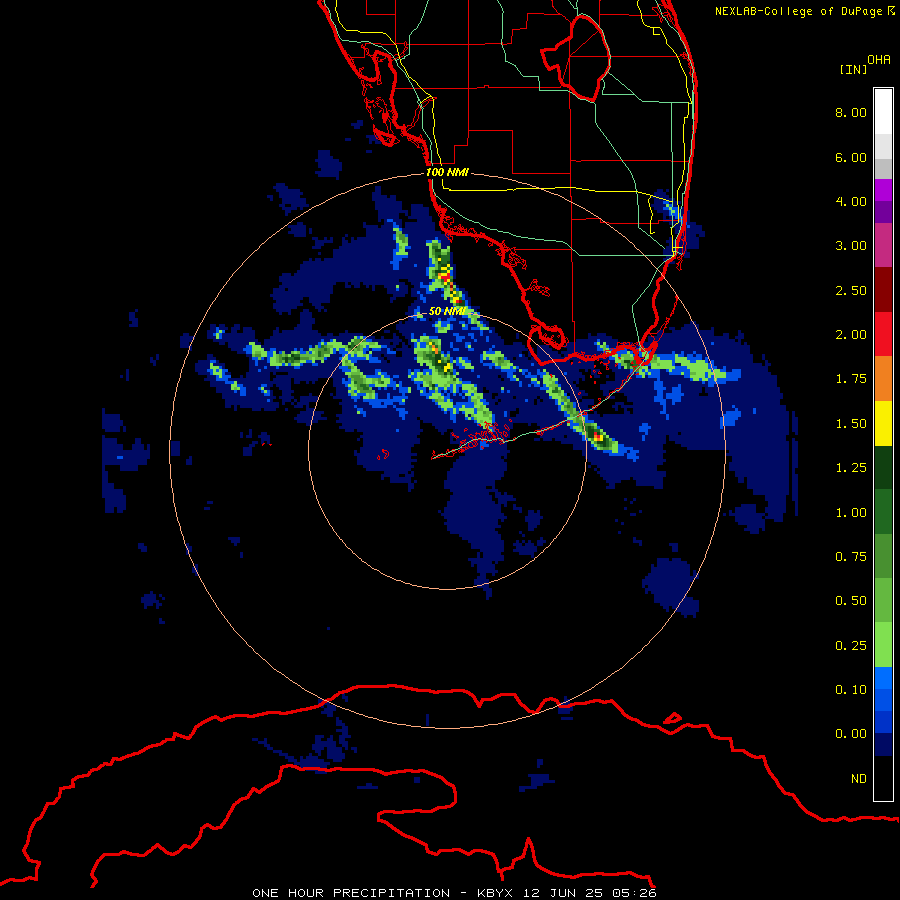Viewport: 900px width, 900px height.
Task: Click the 0.50 legend value
Action: pyautogui.click(x=851, y=601)
